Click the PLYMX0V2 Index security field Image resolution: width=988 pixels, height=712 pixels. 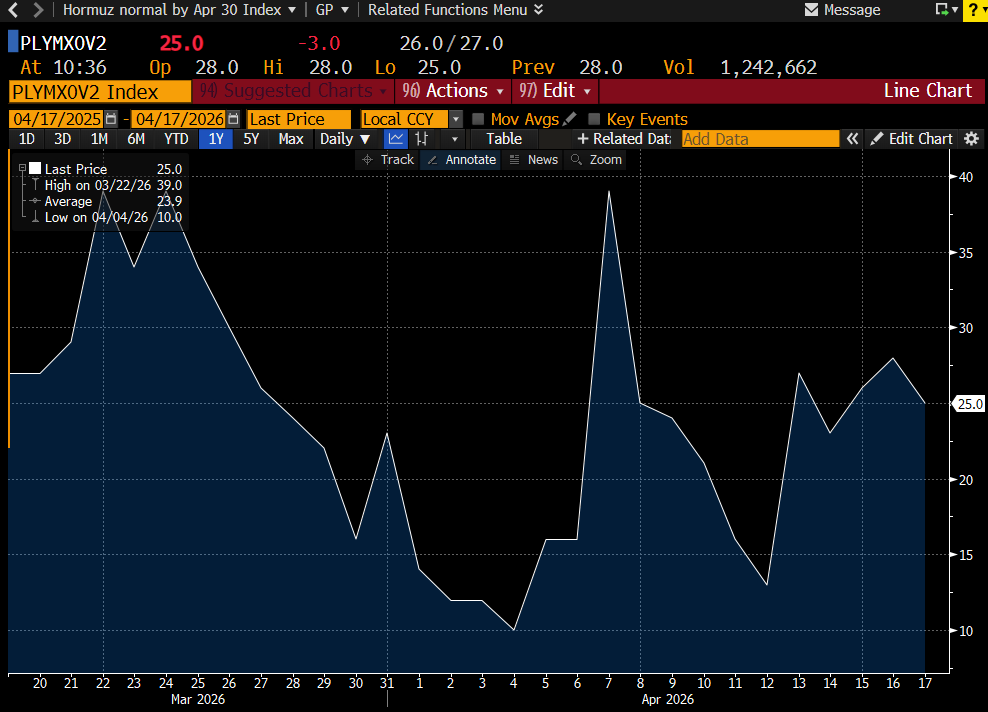[x=100, y=92]
